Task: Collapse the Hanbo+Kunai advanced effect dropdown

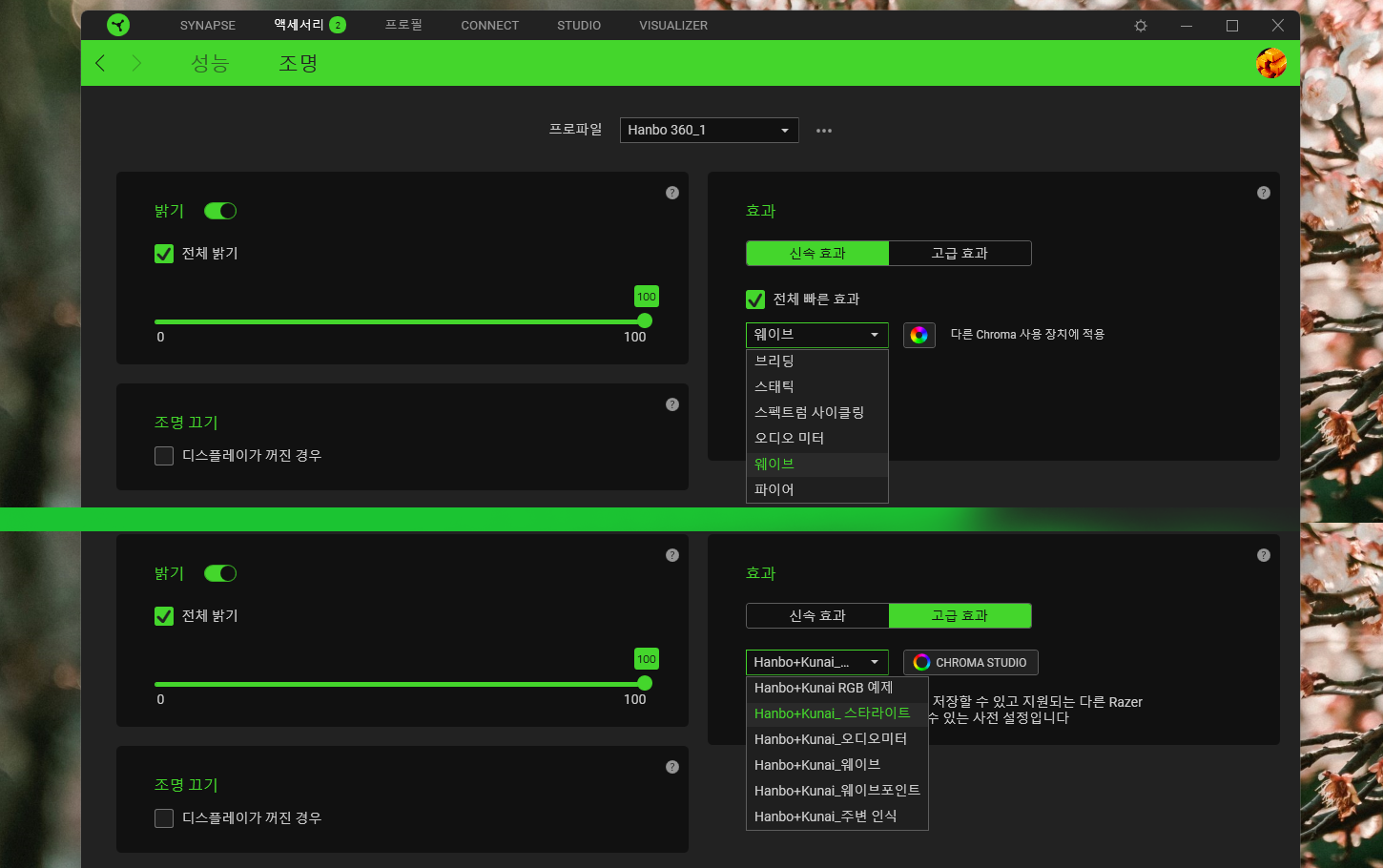Action: (x=817, y=662)
